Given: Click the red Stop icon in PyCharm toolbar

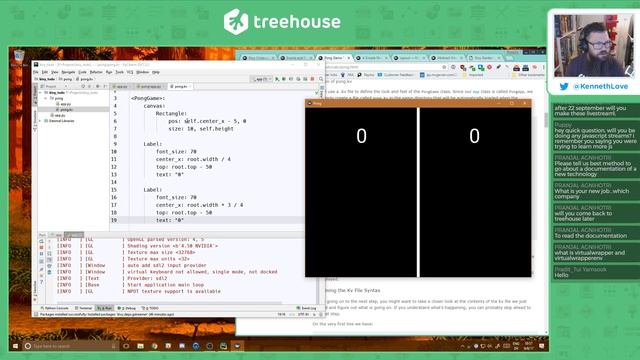Looking at the screenshot, I should 312,79.
